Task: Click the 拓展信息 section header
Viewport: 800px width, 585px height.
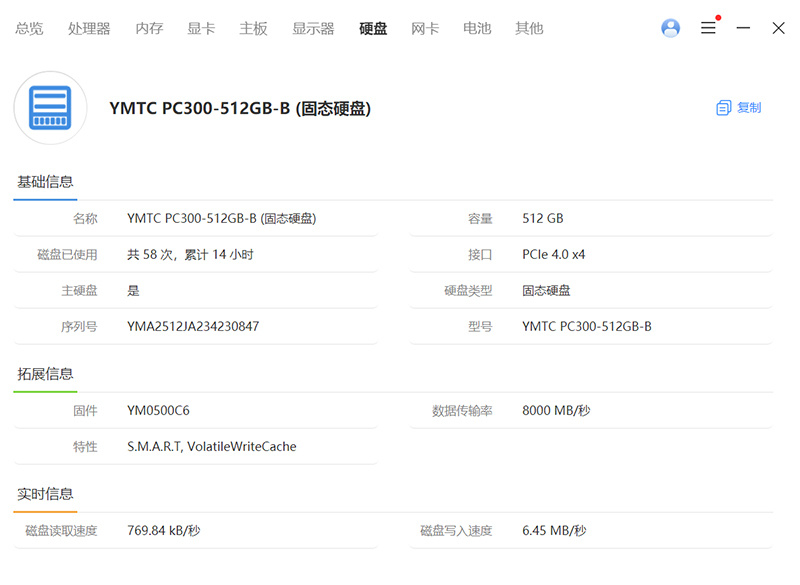Action: tap(45, 374)
